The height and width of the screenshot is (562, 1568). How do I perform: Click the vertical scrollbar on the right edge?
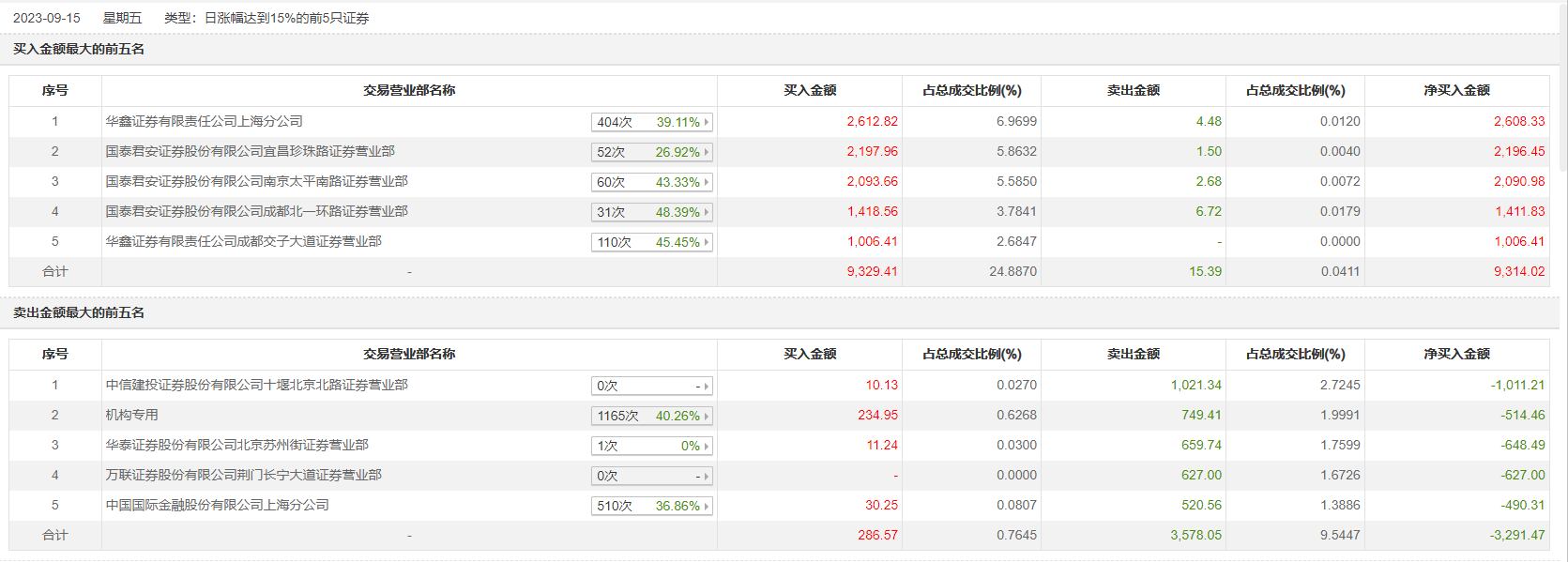(1562, 86)
